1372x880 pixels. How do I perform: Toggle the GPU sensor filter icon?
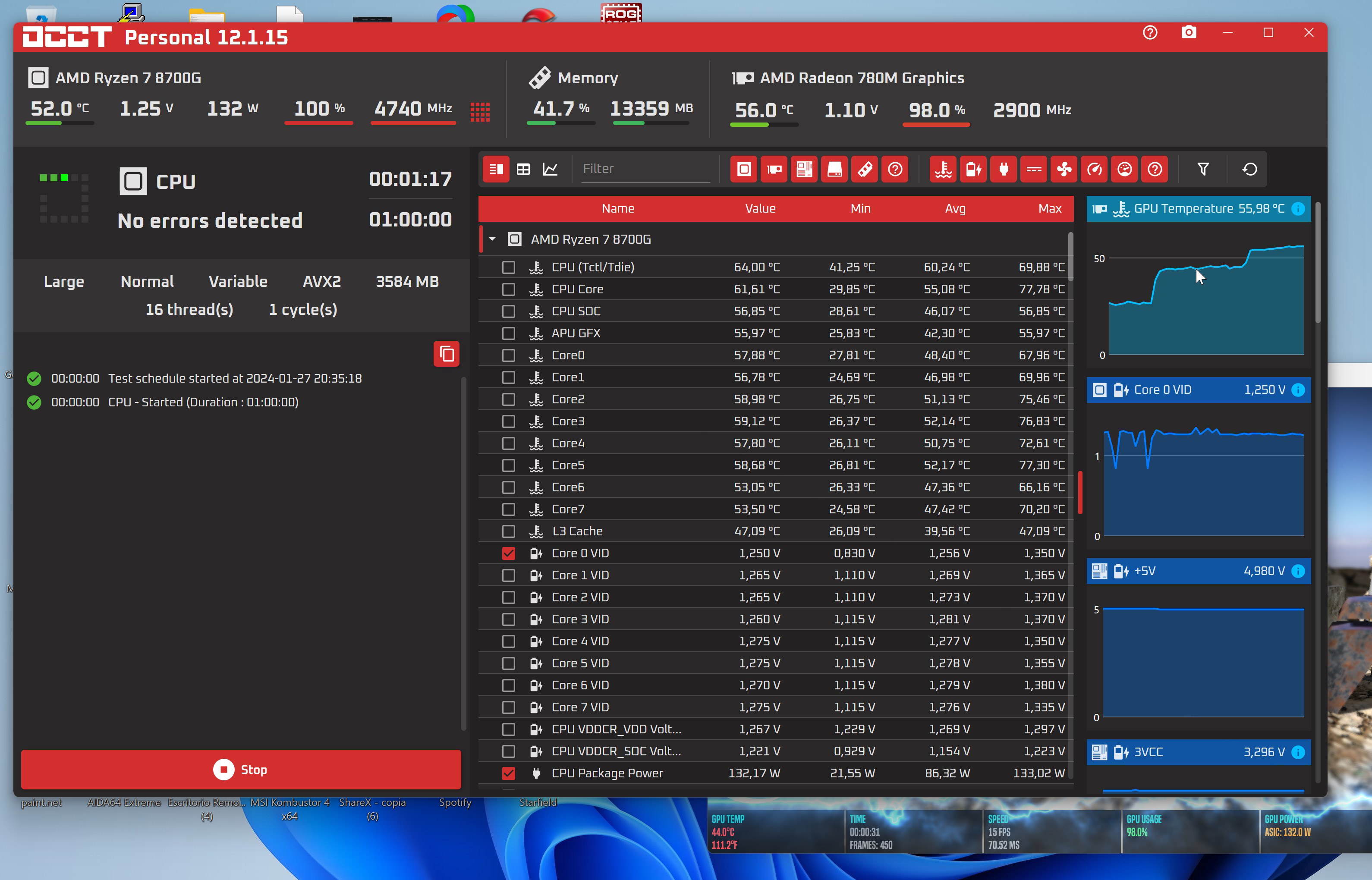[774, 169]
